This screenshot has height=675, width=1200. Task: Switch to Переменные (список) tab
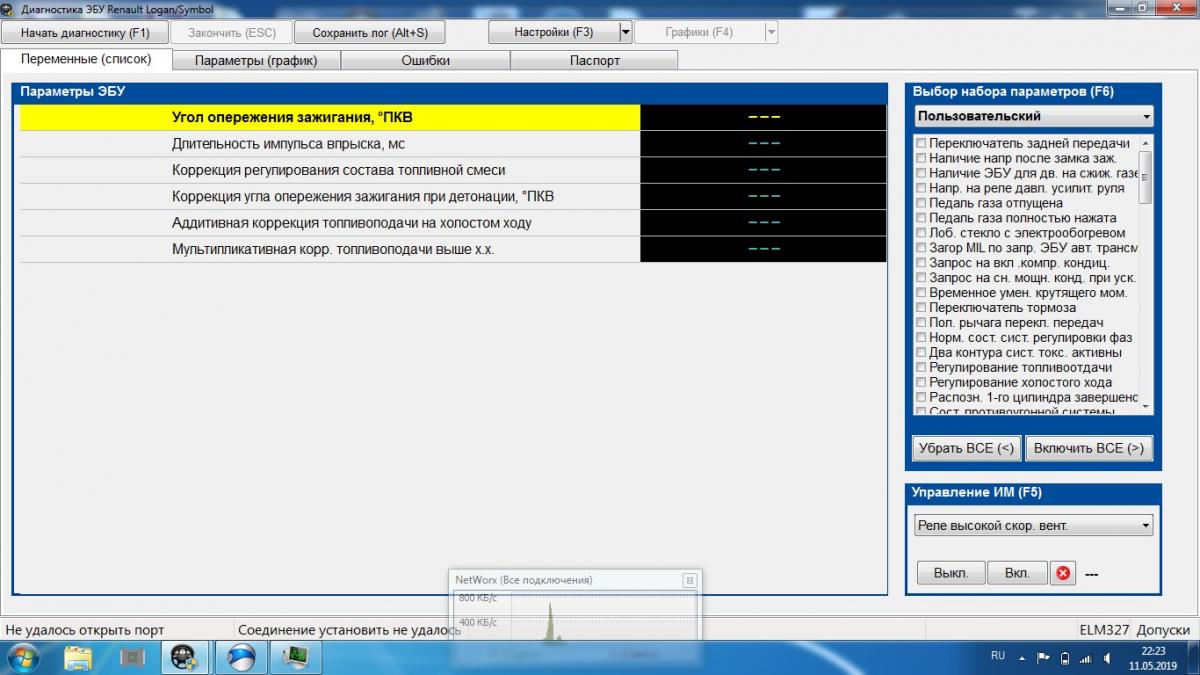pyautogui.click(x=86, y=59)
